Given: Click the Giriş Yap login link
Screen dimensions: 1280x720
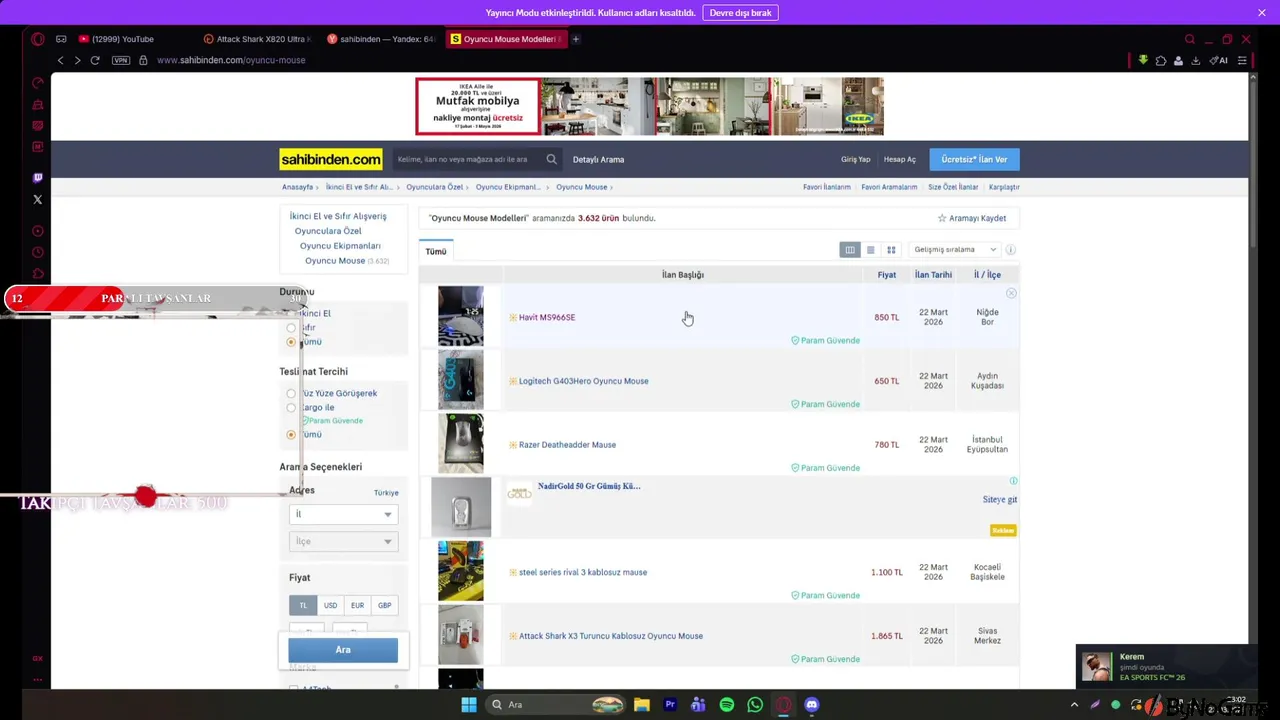Looking at the screenshot, I should (855, 159).
